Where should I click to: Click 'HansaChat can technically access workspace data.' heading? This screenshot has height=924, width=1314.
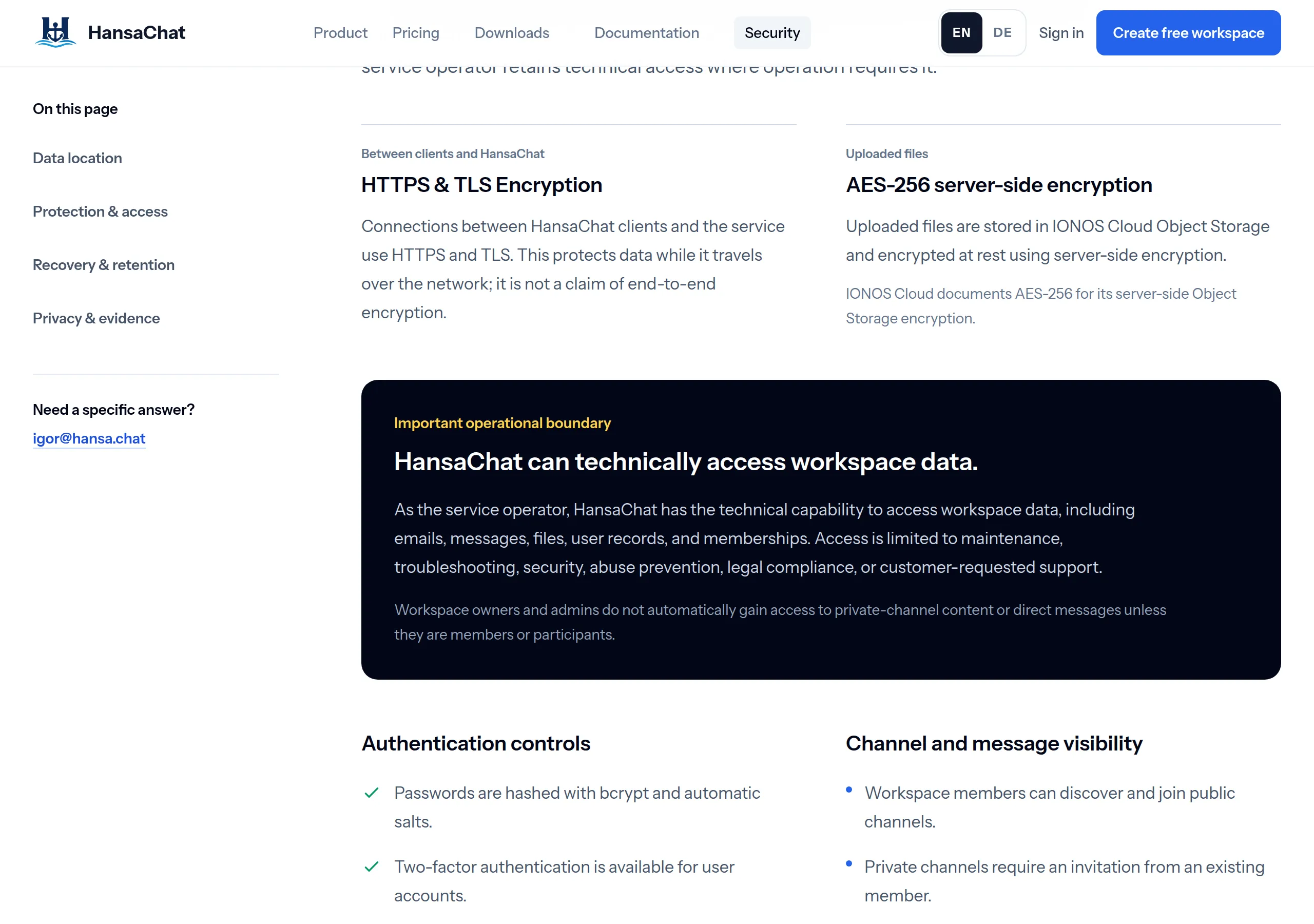686,461
